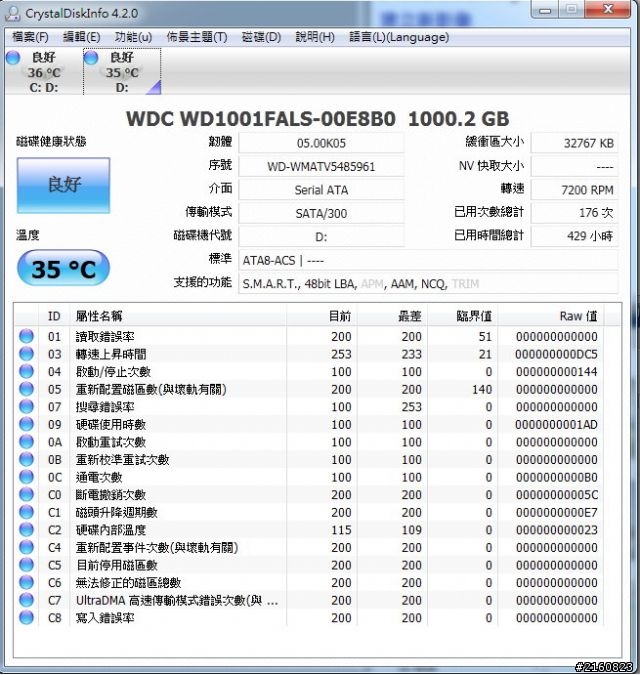Select the 36 °C C: D: disk
The image size is (640, 675).
tap(44, 71)
